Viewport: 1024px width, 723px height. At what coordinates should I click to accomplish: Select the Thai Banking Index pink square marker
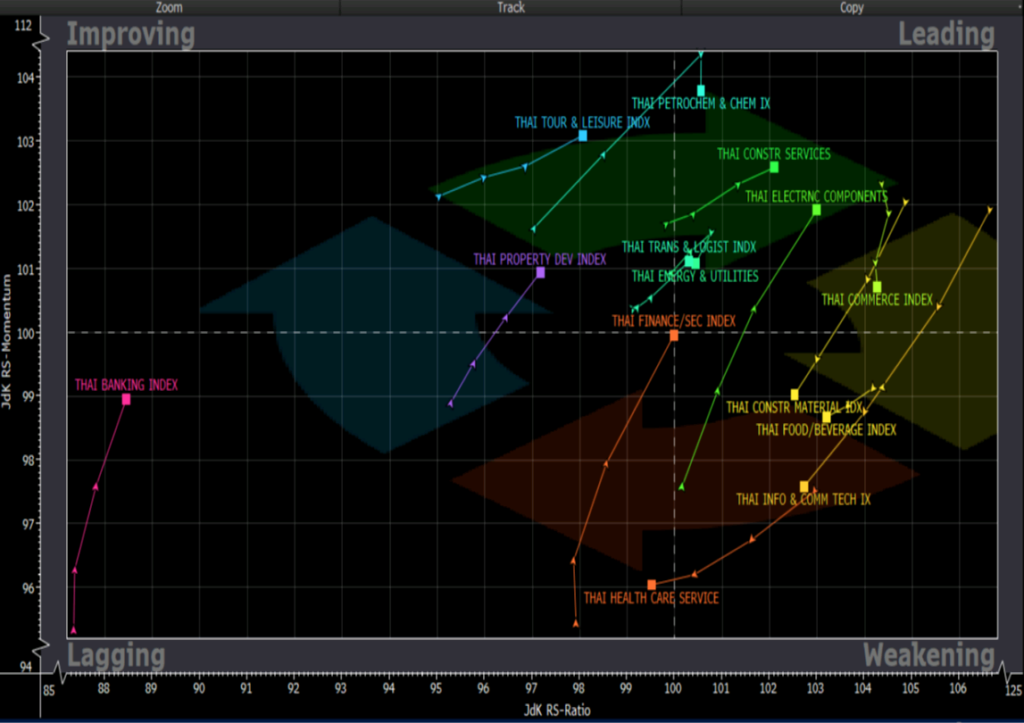(126, 400)
